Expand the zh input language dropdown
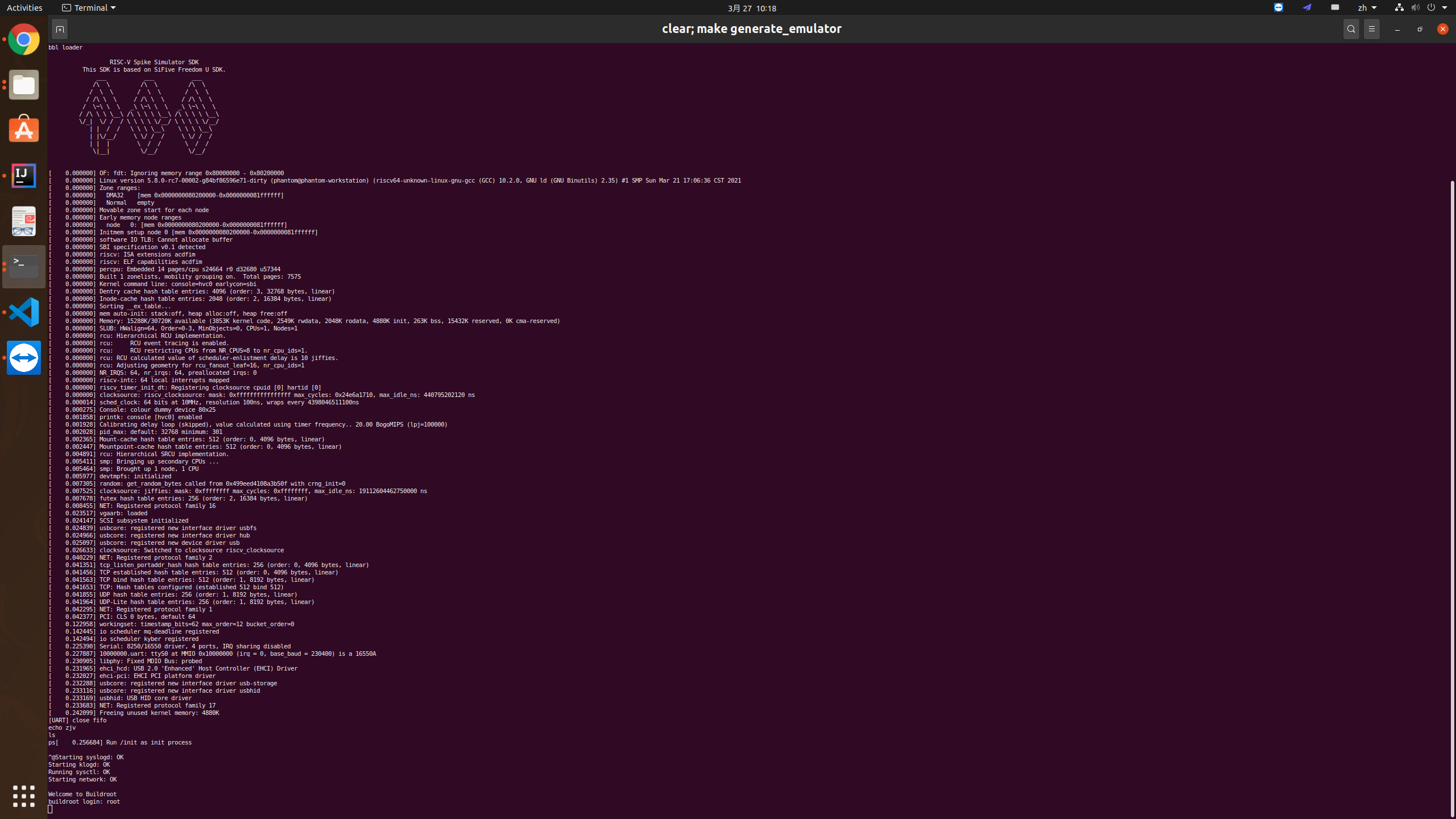The image size is (1456, 819). [1367, 8]
